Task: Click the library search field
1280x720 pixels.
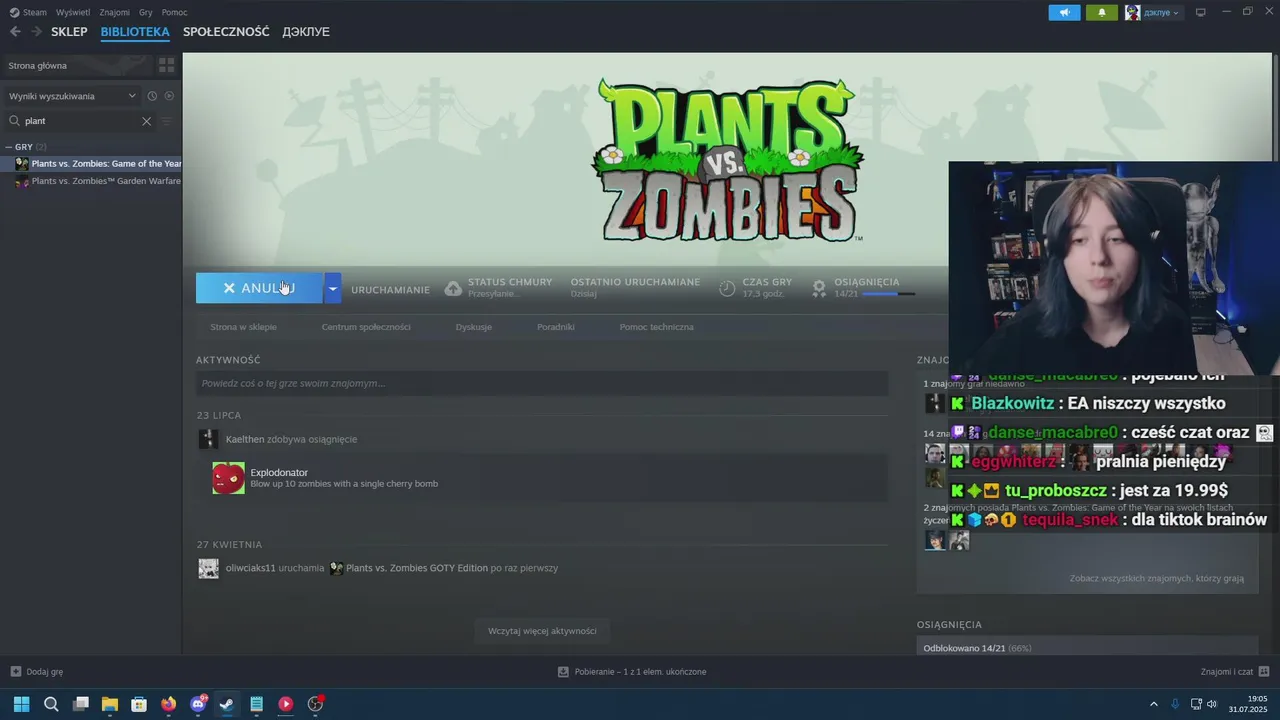Action: 80,121
